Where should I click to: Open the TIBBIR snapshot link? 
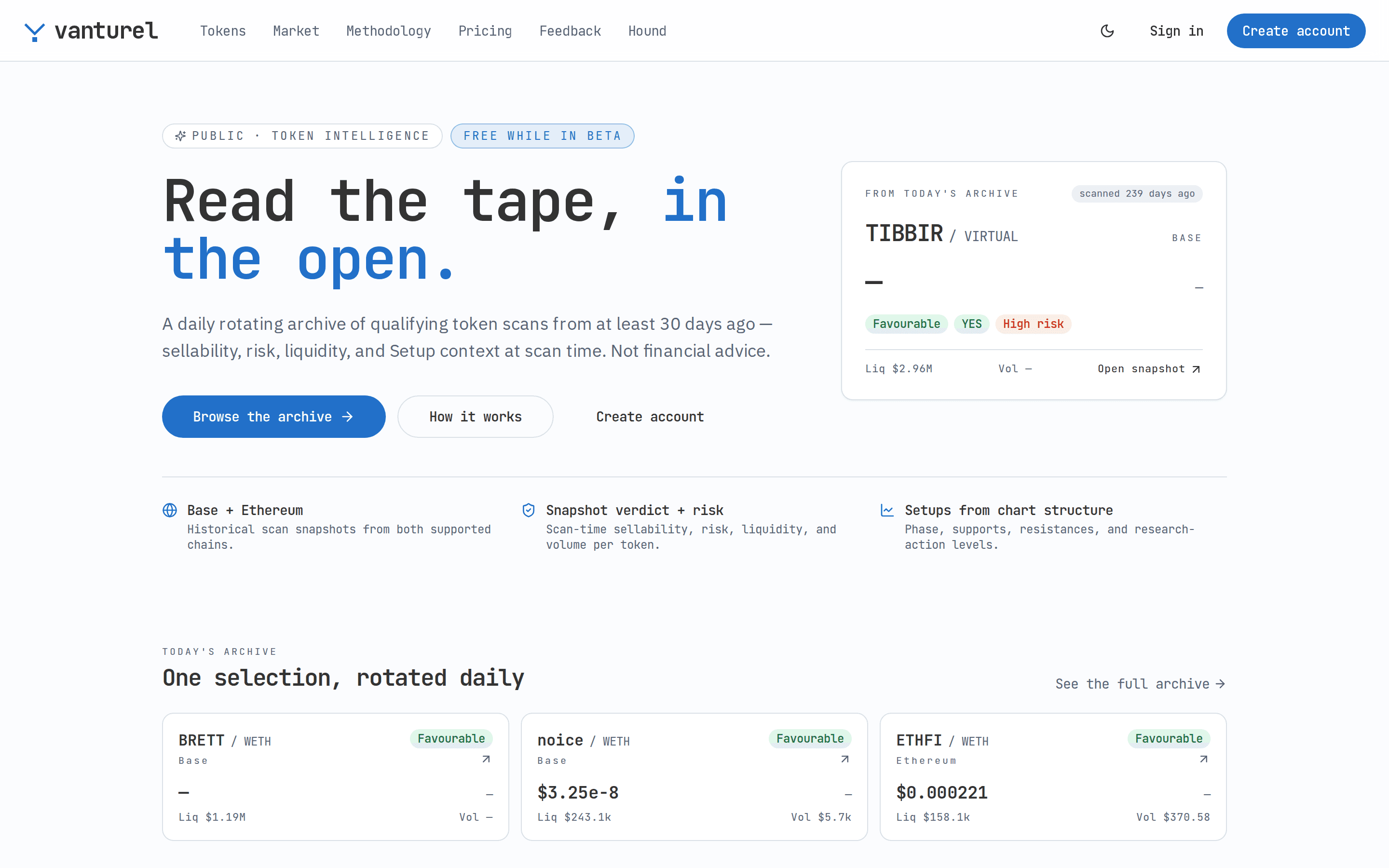coord(1149,368)
